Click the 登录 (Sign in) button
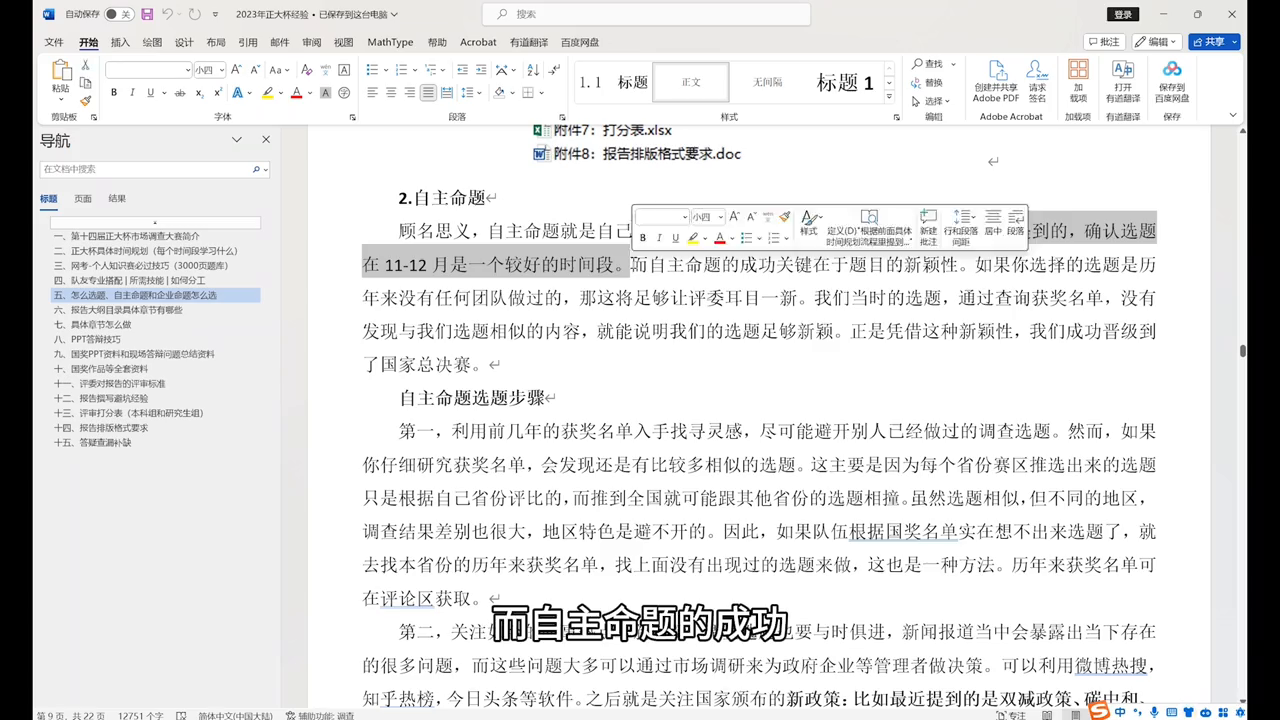The height and width of the screenshot is (720, 1280). (1123, 14)
